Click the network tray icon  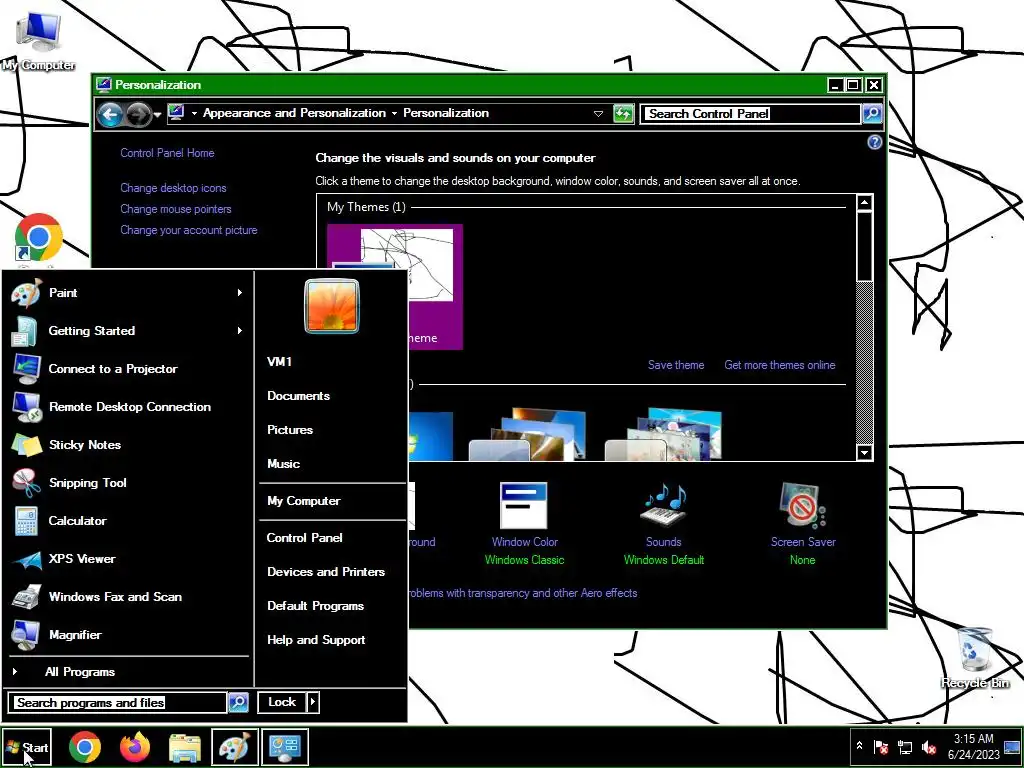(x=904, y=747)
